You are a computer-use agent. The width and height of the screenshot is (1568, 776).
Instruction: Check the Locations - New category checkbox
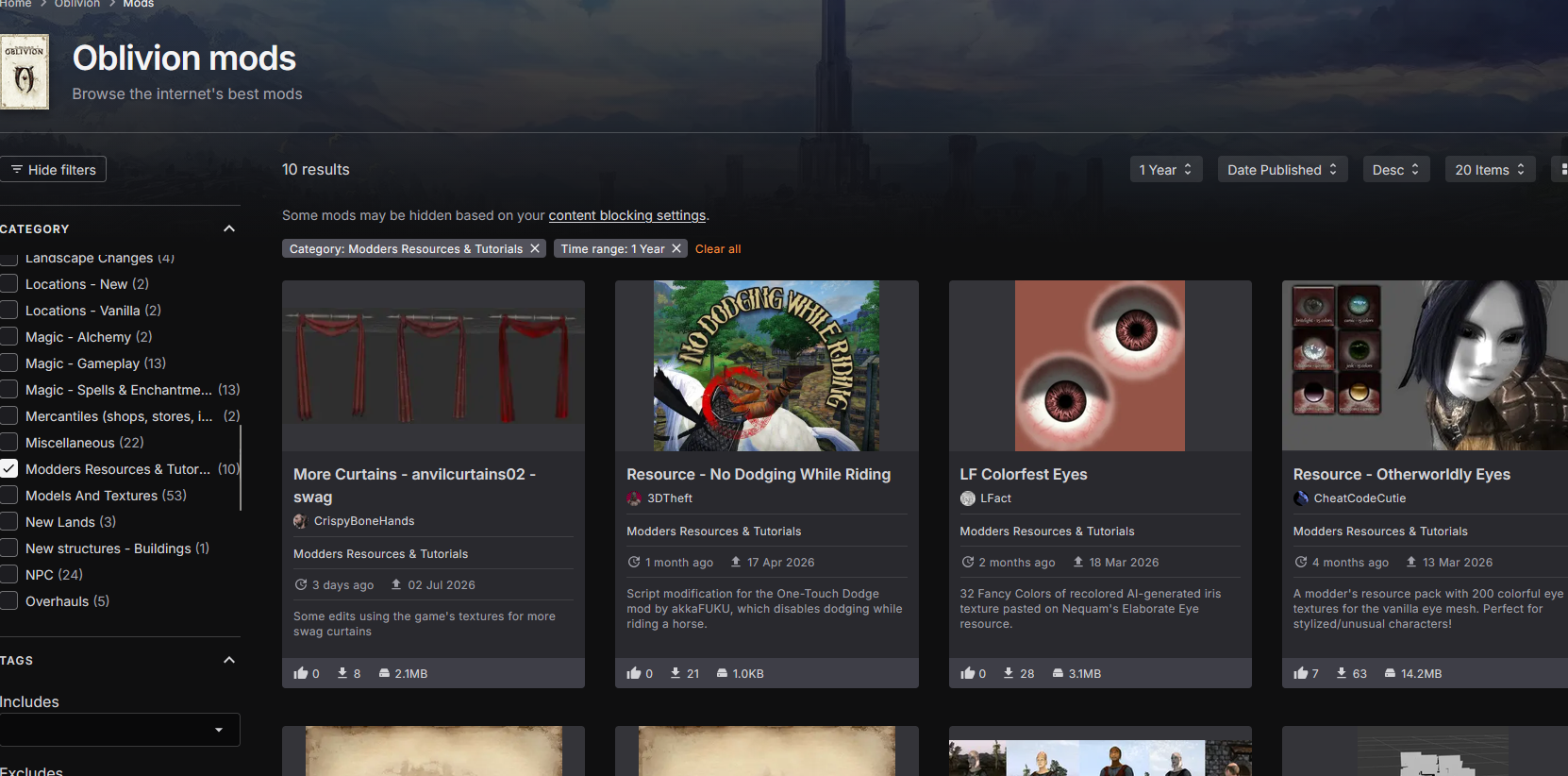click(x=9, y=283)
